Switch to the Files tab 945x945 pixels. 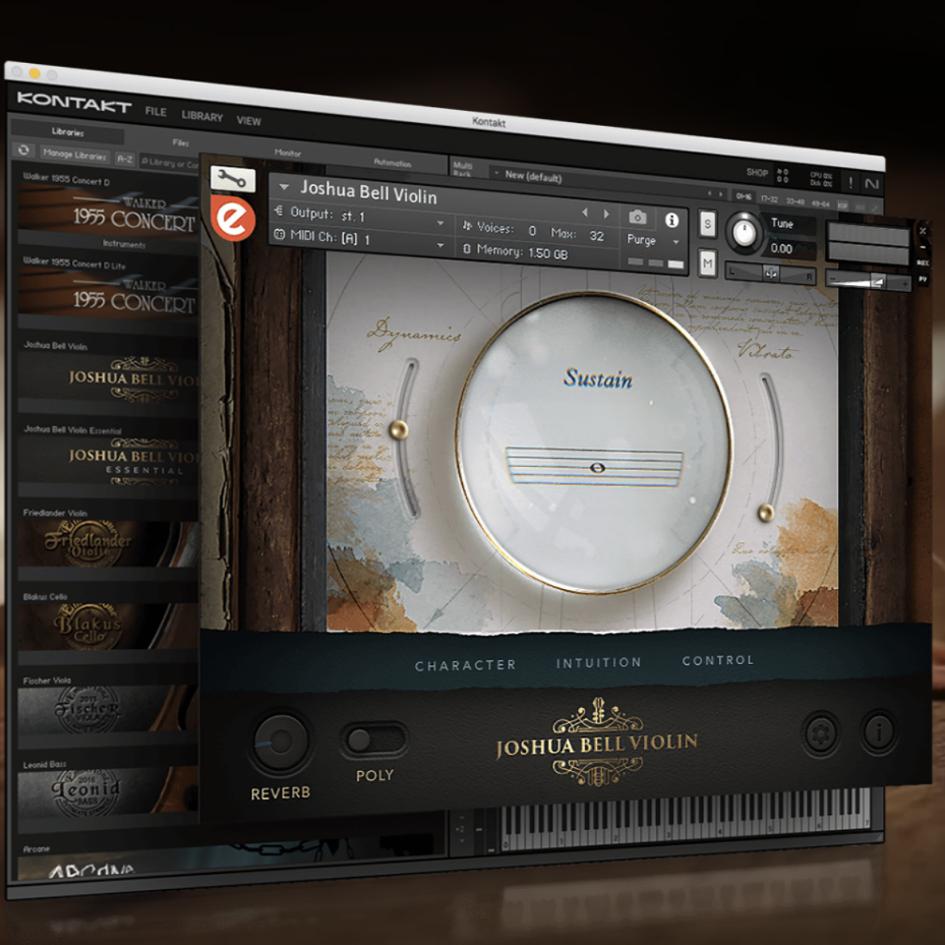point(180,142)
